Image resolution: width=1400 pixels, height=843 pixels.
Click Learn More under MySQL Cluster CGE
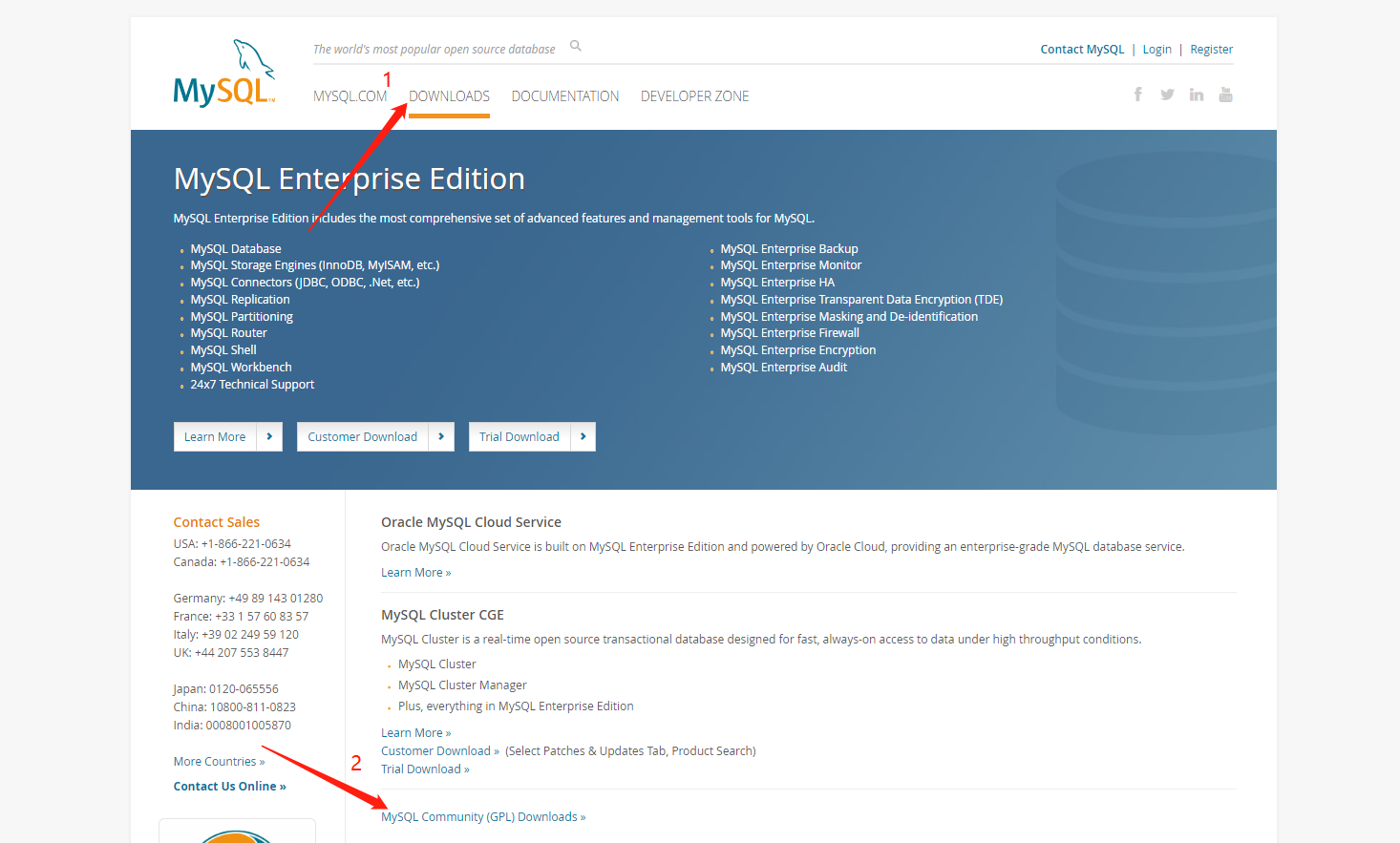[415, 733]
